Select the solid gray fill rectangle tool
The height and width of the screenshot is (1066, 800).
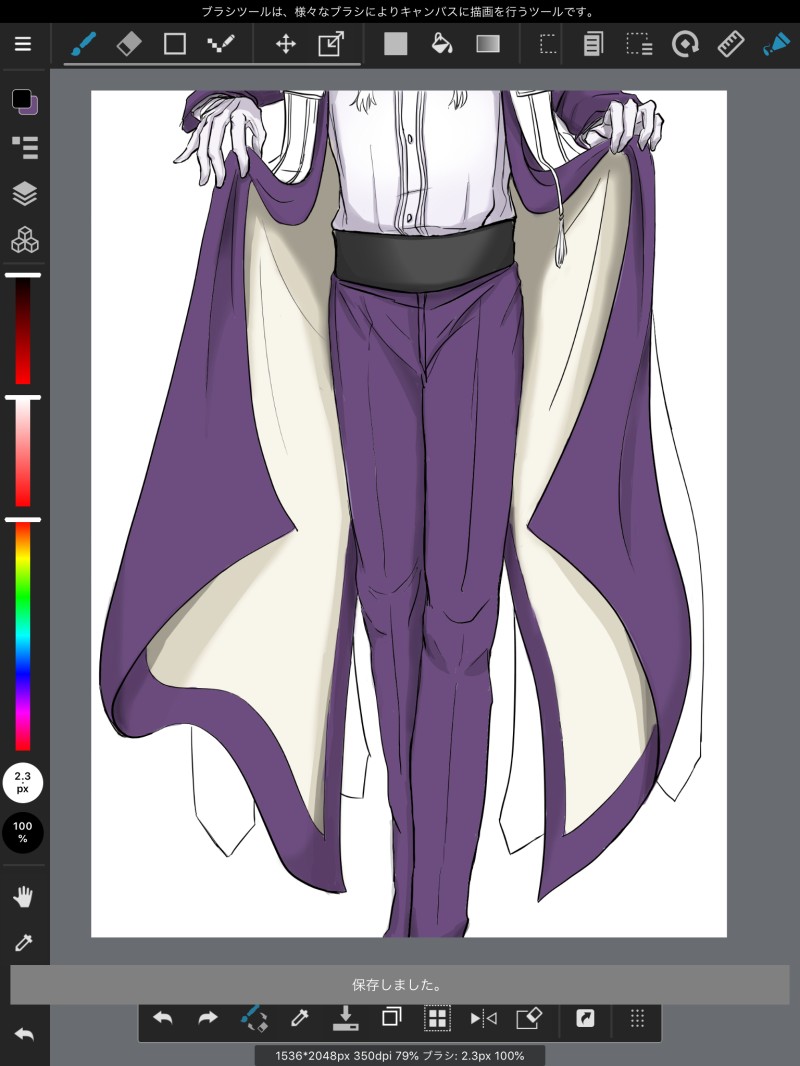(396, 44)
